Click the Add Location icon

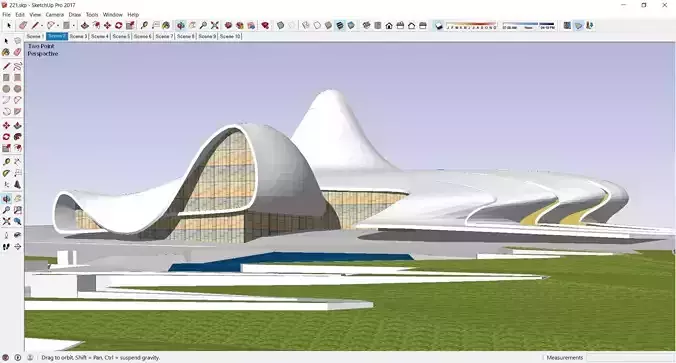[x=567, y=26]
